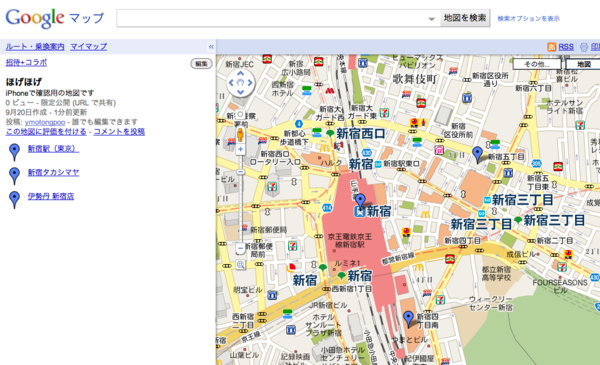Click the orange RSS feed icon
This screenshot has width=600, height=365.
tap(551, 47)
